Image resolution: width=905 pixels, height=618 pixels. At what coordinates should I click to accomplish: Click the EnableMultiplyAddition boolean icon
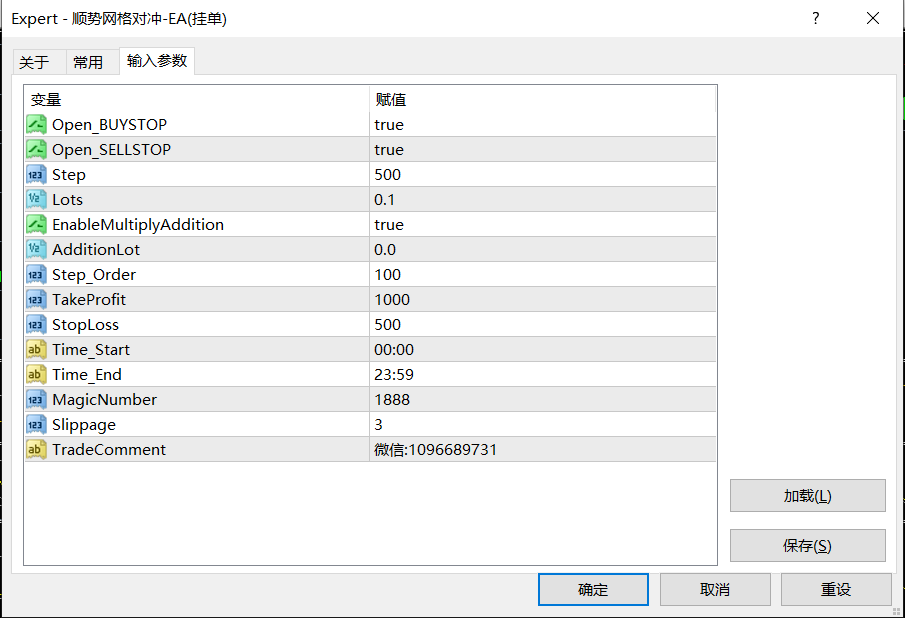(36, 225)
